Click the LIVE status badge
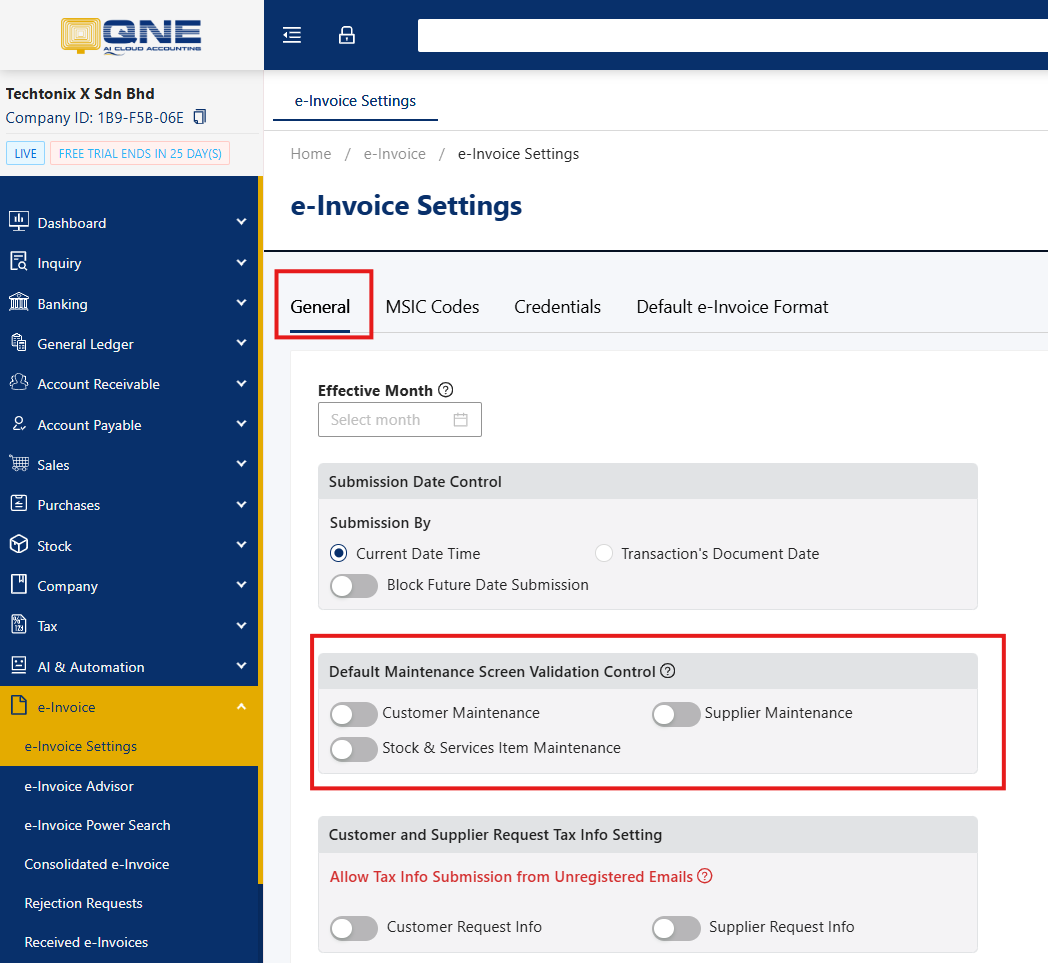Viewport: 1048px width, 963px height. click(25, 153)
